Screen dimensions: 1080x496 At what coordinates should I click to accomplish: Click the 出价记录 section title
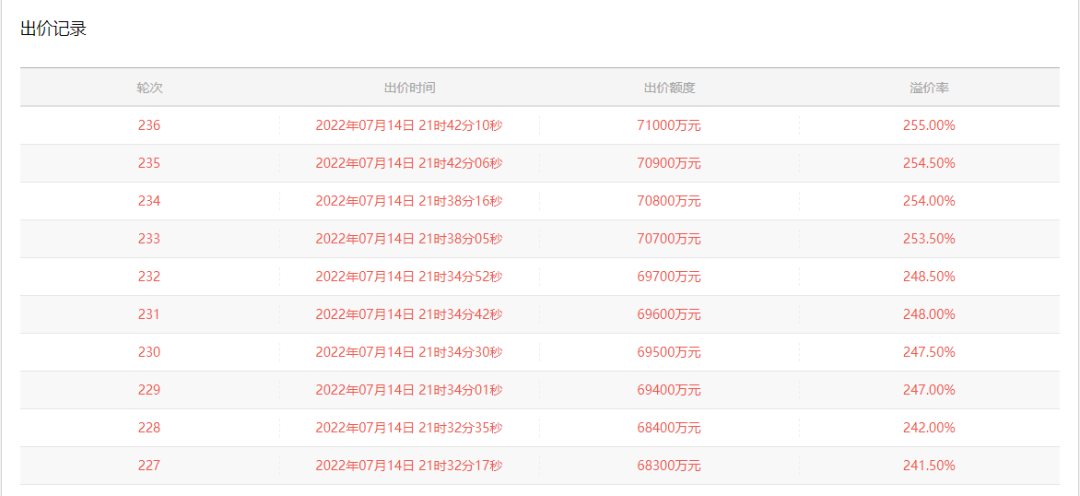click(54, 29)
